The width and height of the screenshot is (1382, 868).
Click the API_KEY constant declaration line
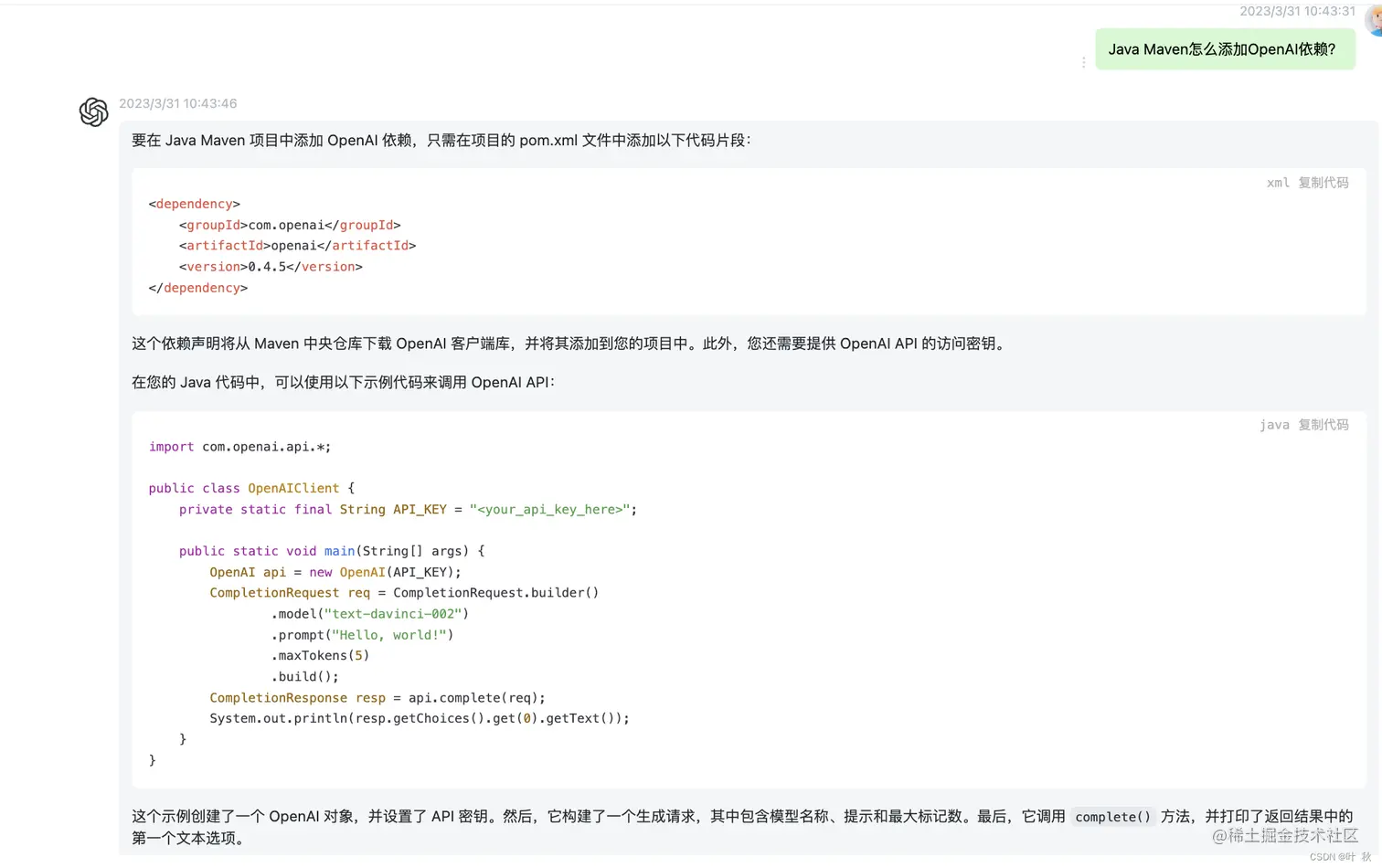coord(408,509)
